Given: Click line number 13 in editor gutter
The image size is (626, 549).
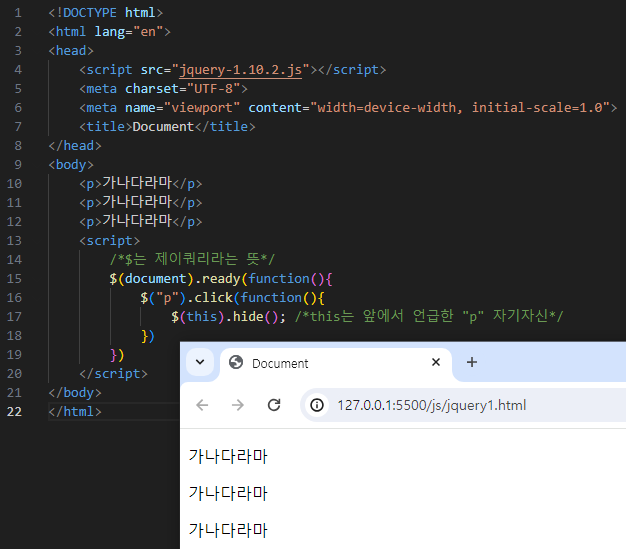Looking at the screenshot, I should click(14, 241).
